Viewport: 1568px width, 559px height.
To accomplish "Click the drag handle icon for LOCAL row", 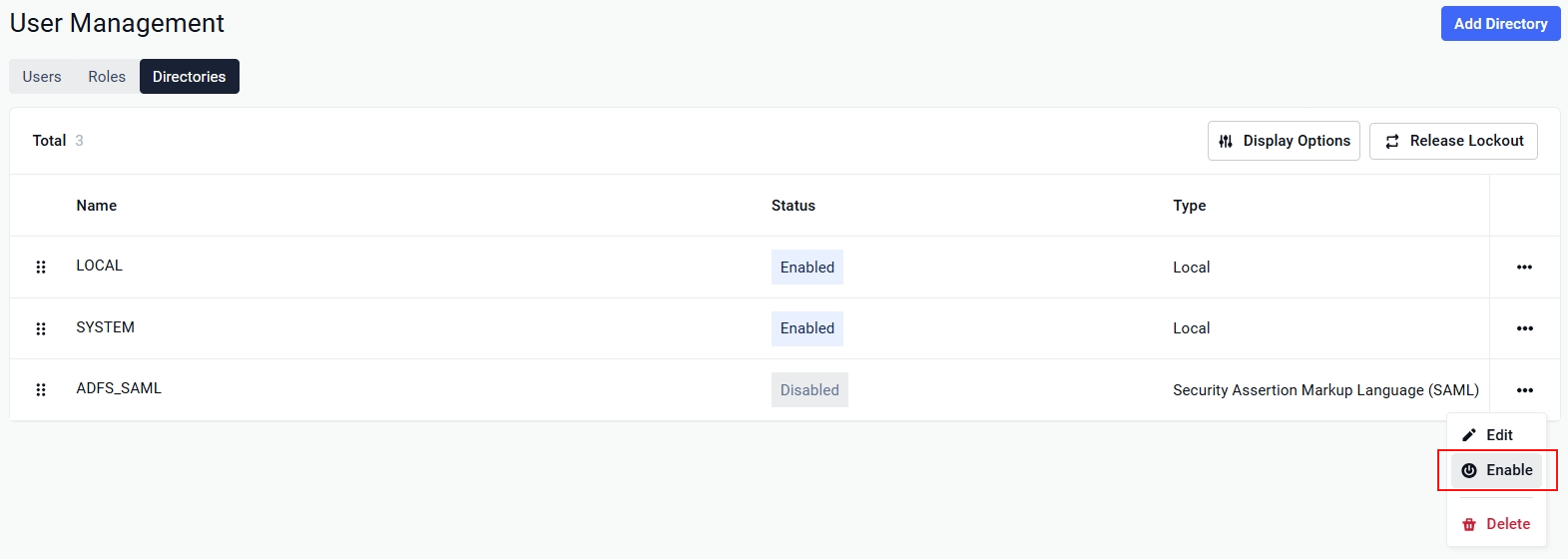I will 41,268.
